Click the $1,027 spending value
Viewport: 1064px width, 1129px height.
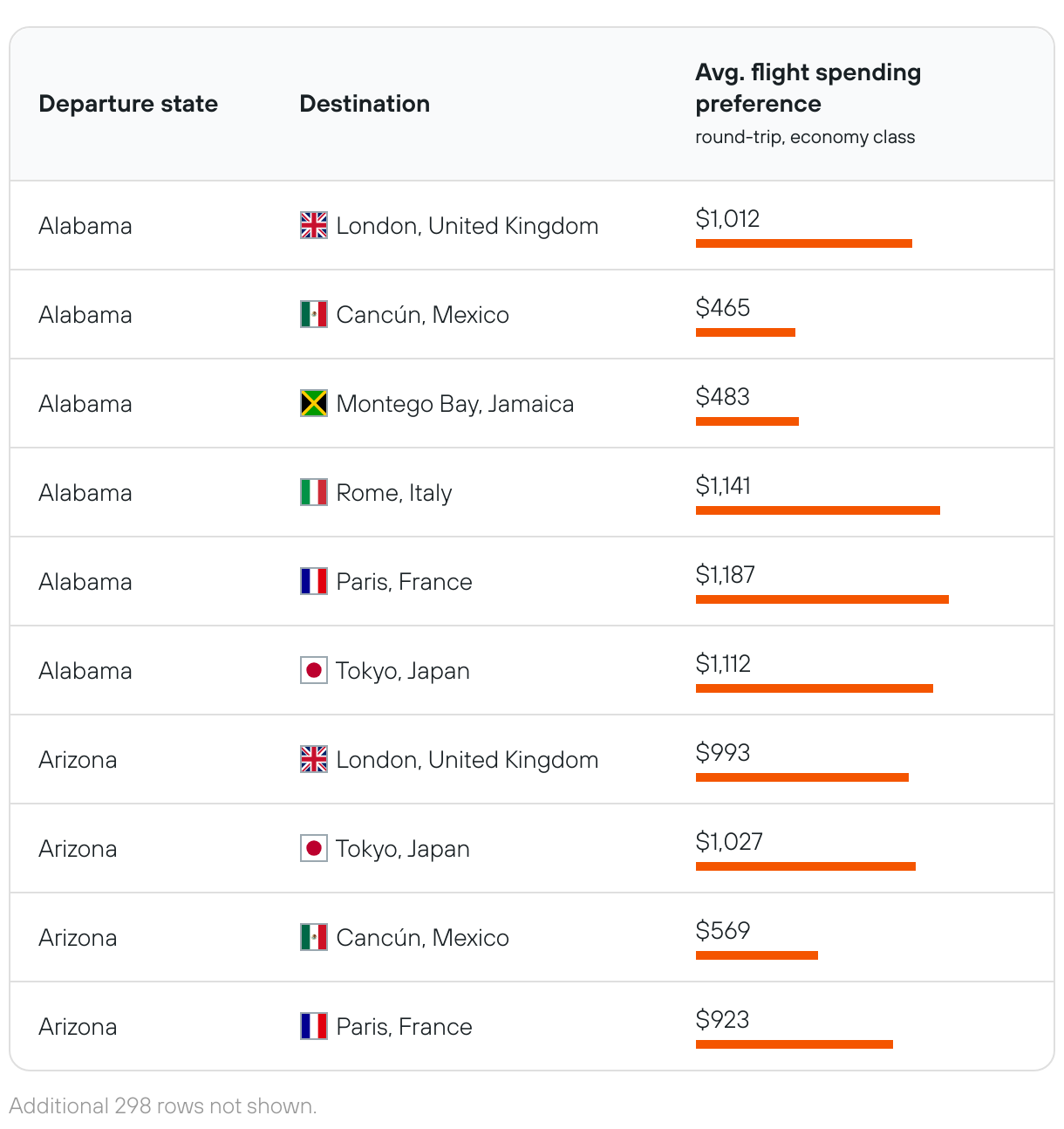tap(729, 842)
